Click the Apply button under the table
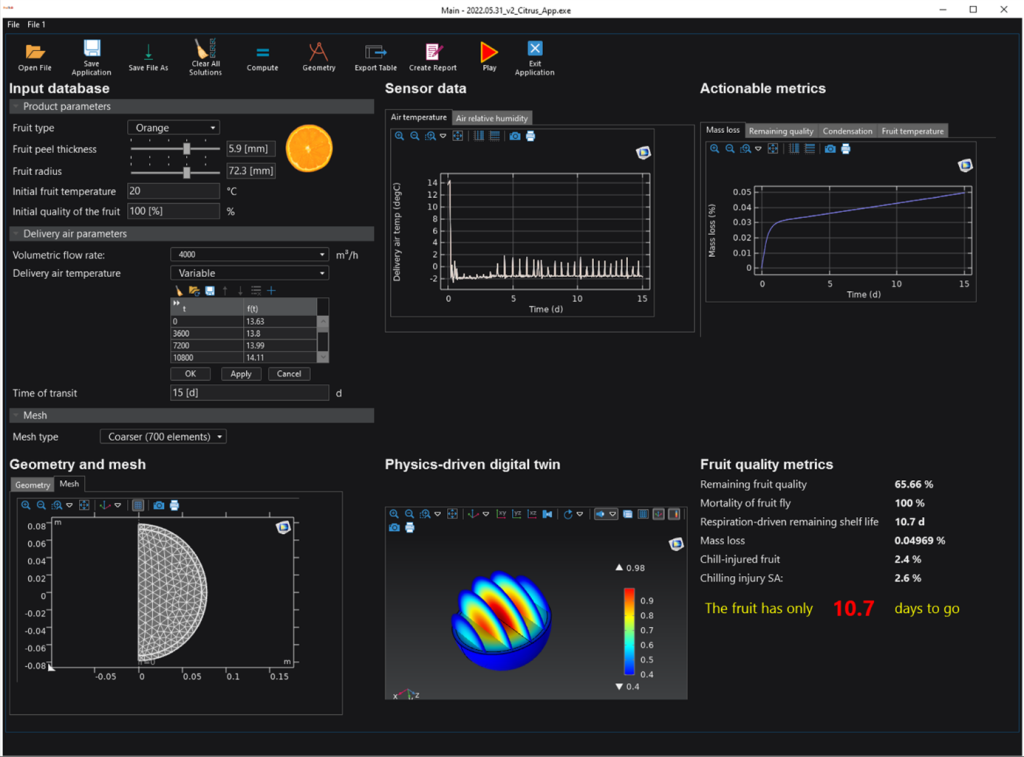The width and height of the screenshot is (1024, 757). tap(241, 374)
